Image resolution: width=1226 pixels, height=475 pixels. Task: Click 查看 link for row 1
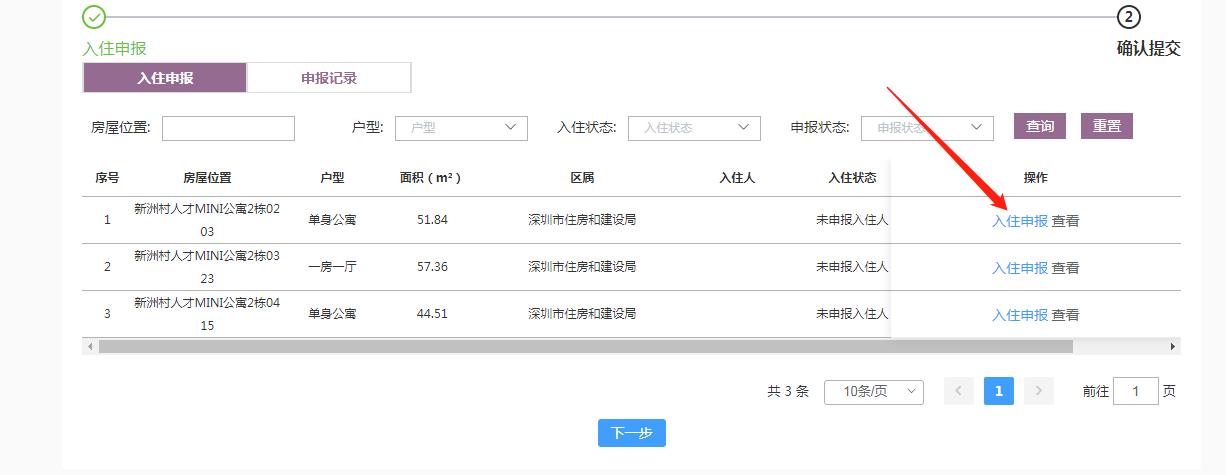[1065, 221]
